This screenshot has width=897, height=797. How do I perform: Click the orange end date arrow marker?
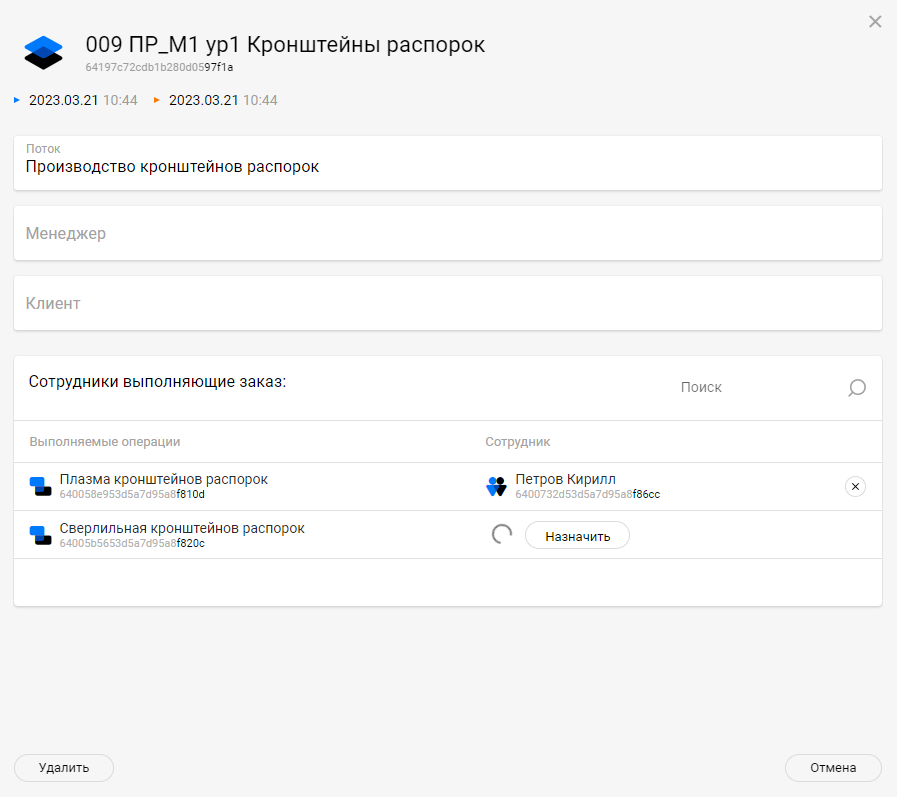coord(157,100)
